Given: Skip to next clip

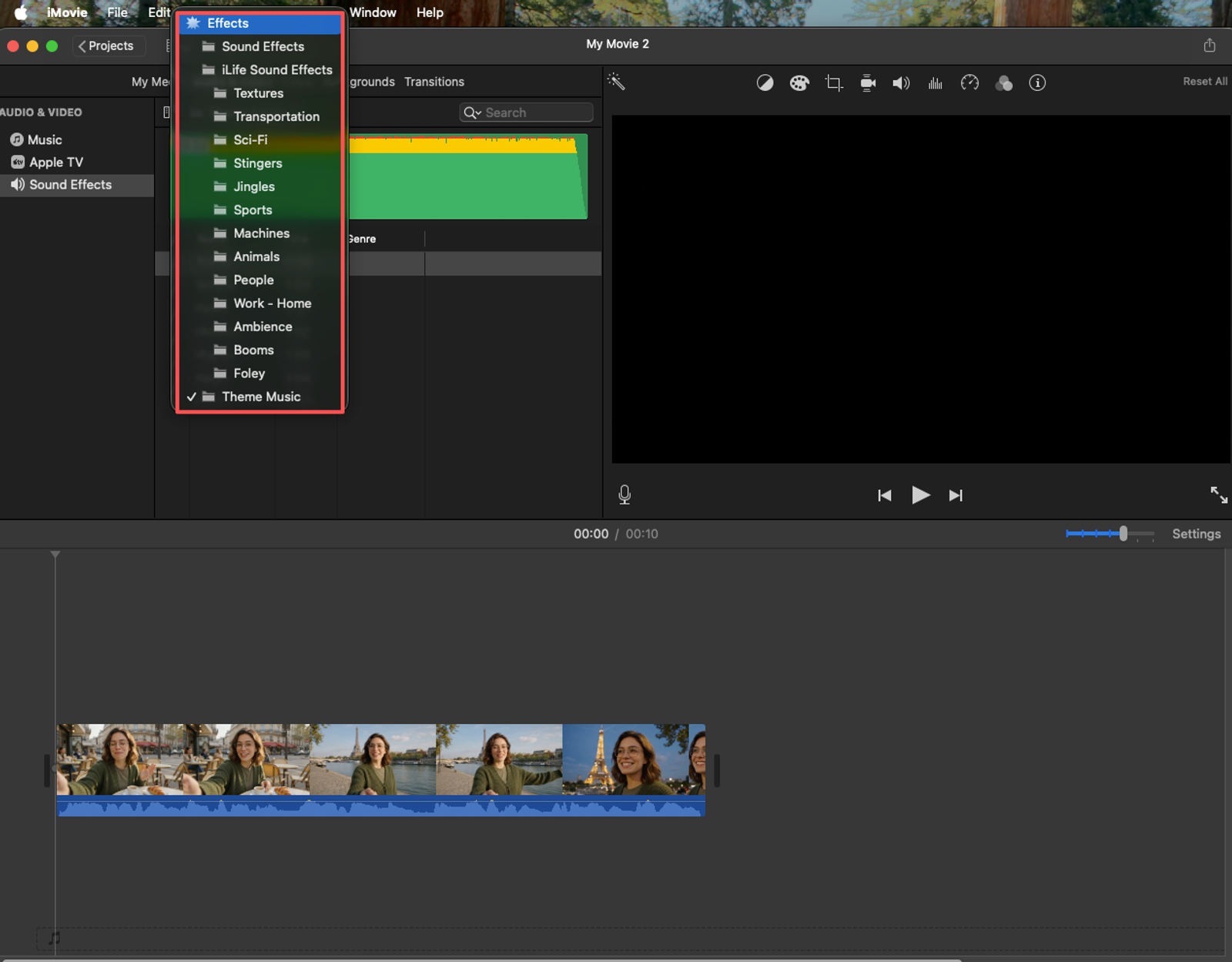Looking at the screenshot, I should click(x=956, y=495).
